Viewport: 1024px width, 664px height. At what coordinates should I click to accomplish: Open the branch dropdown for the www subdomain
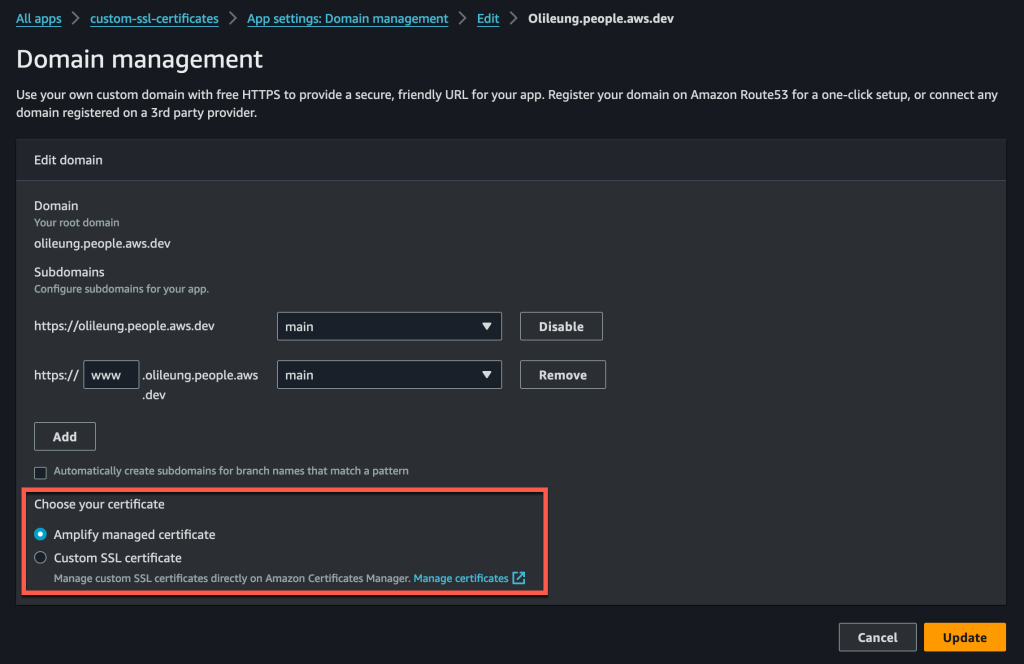pos(389,374)
